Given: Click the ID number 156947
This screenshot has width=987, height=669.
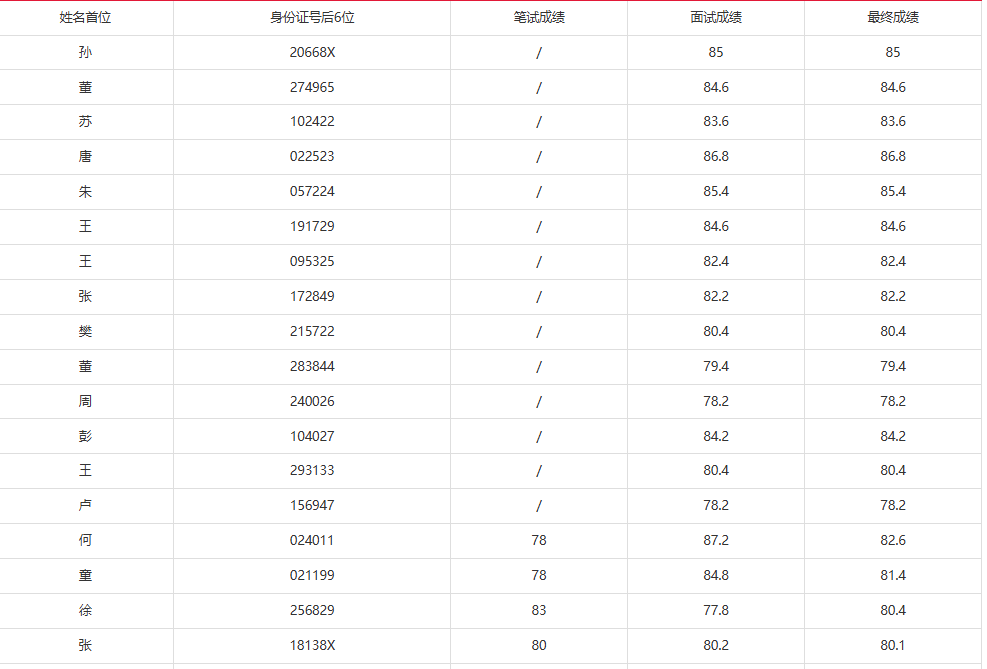Looking at the screenshot, I should point(312,505).
